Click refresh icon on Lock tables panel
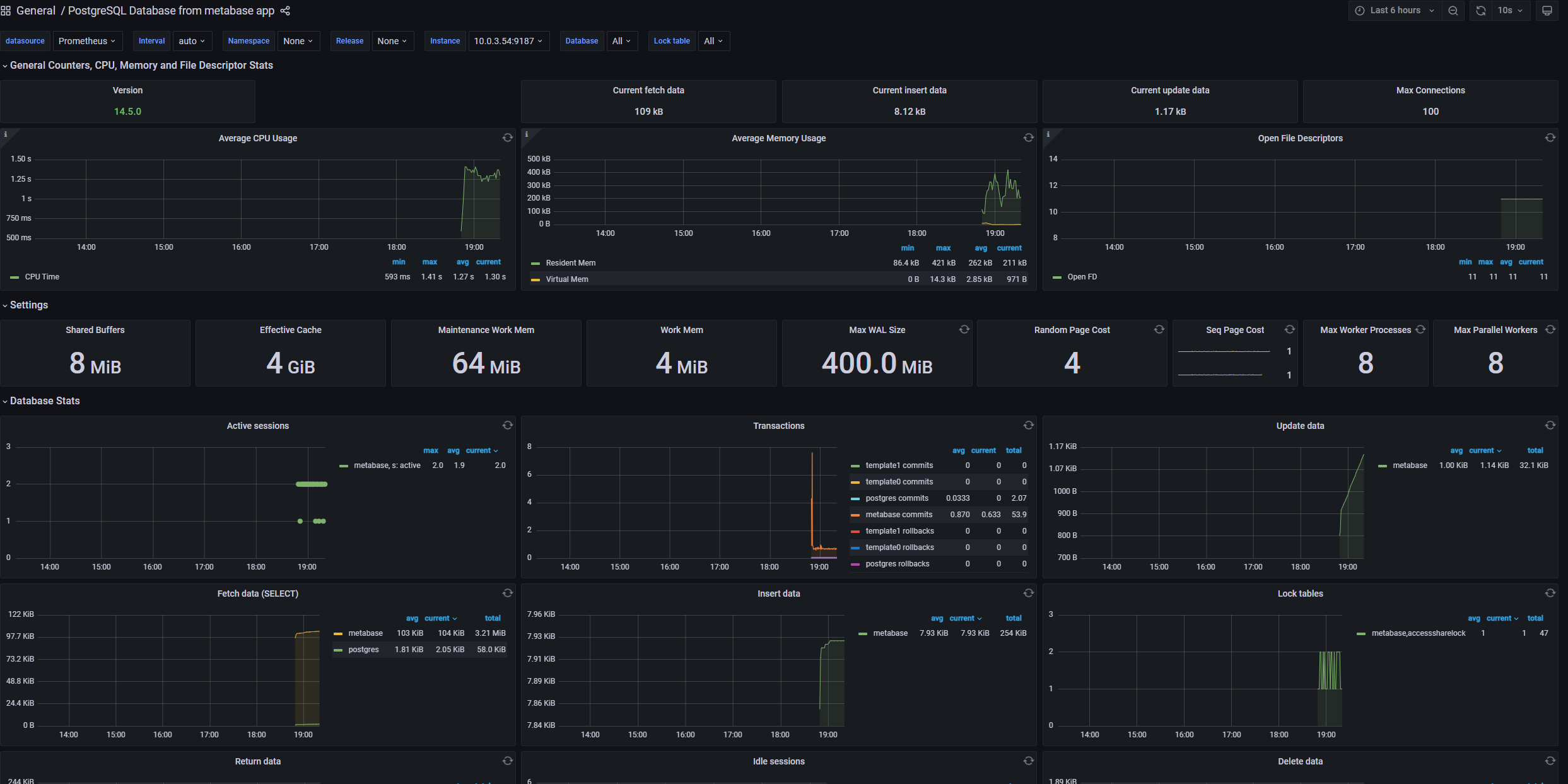 [x=1550, y=594]
